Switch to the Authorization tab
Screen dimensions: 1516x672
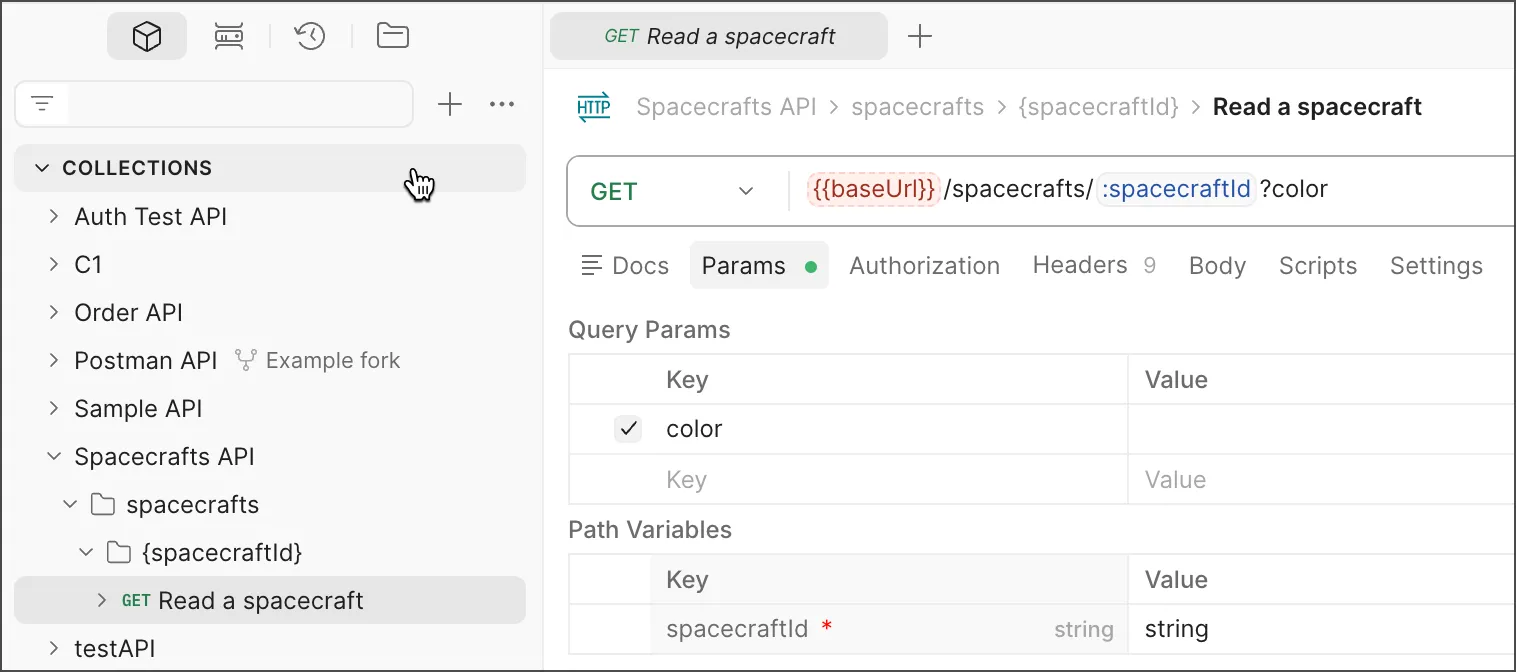tap(925, 266)
